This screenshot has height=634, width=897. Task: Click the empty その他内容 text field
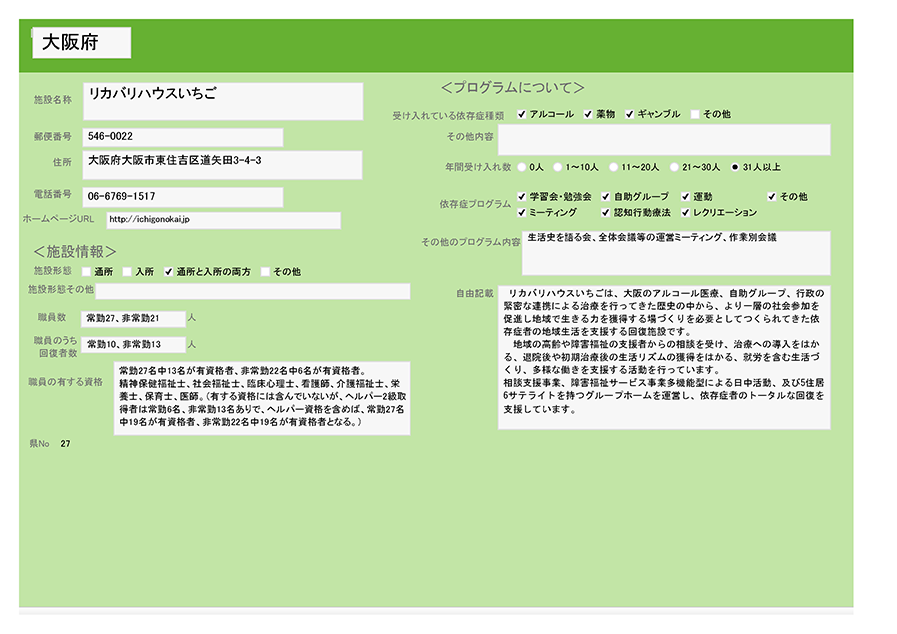coord(663,140)
